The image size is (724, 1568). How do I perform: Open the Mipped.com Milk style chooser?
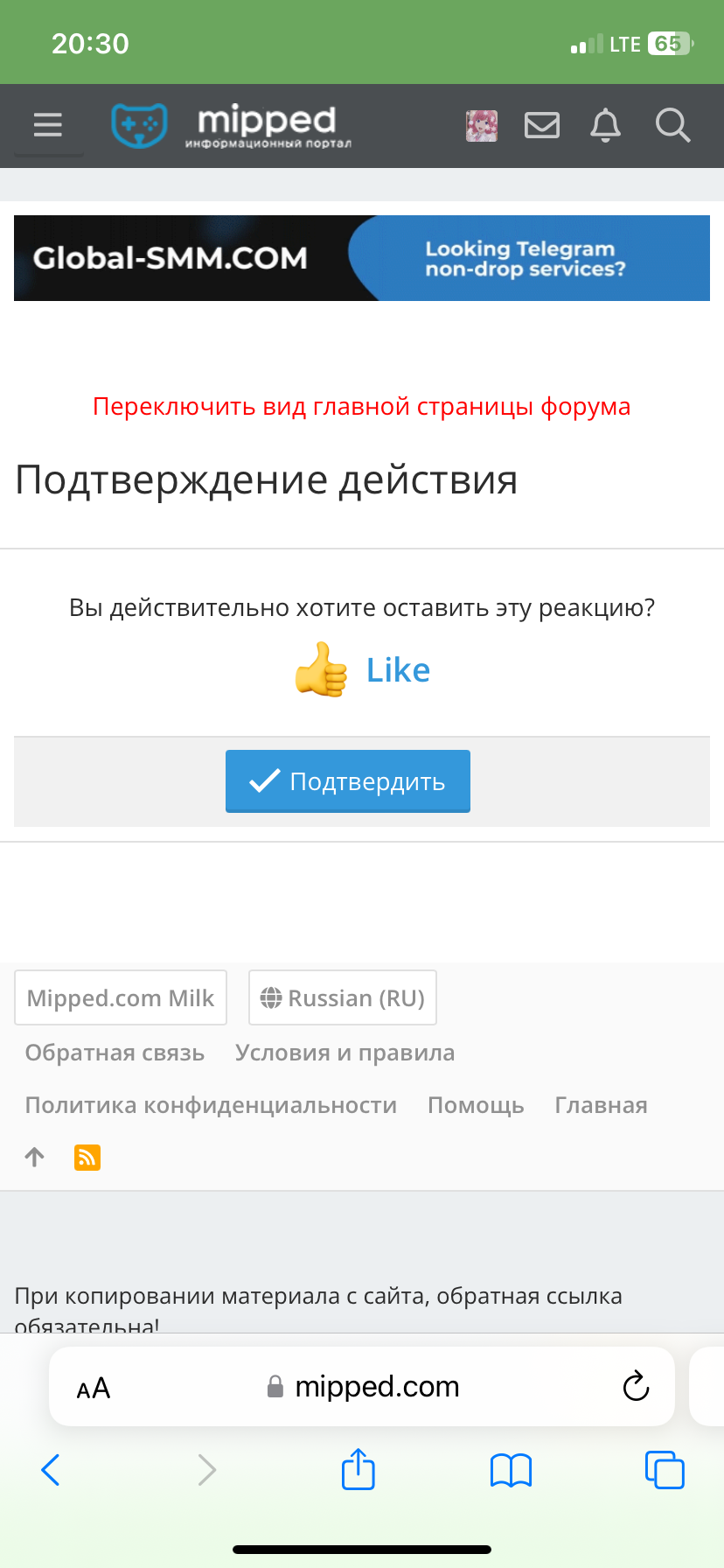coord(121,997)
